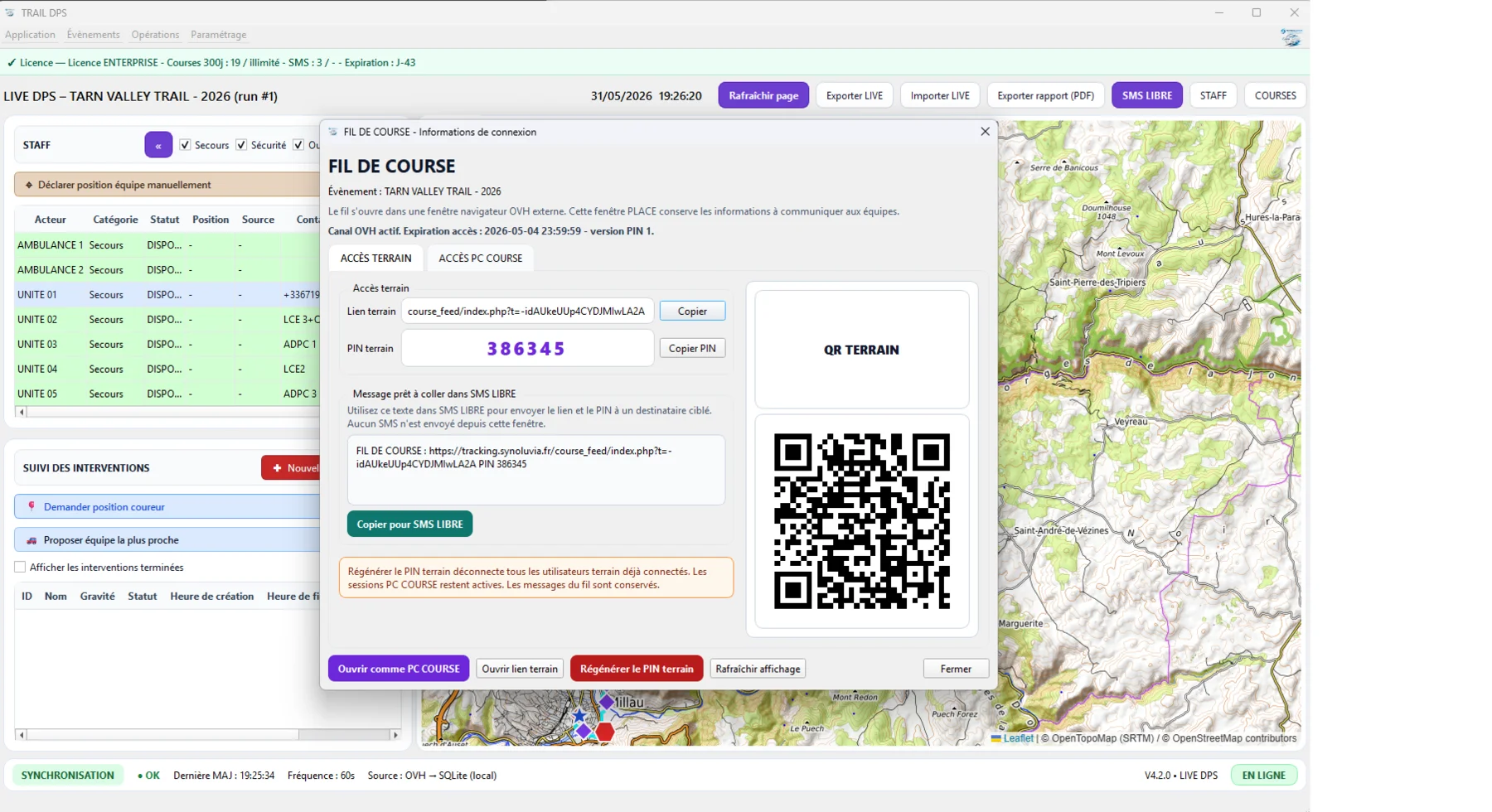Click the SYNCHRONISATION status label

(68, 776)
